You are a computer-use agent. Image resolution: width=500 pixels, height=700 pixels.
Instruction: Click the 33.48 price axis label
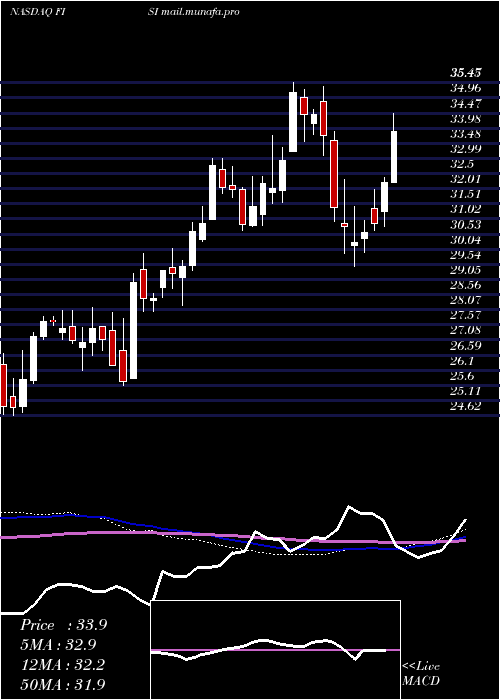(x=467, y=134)
